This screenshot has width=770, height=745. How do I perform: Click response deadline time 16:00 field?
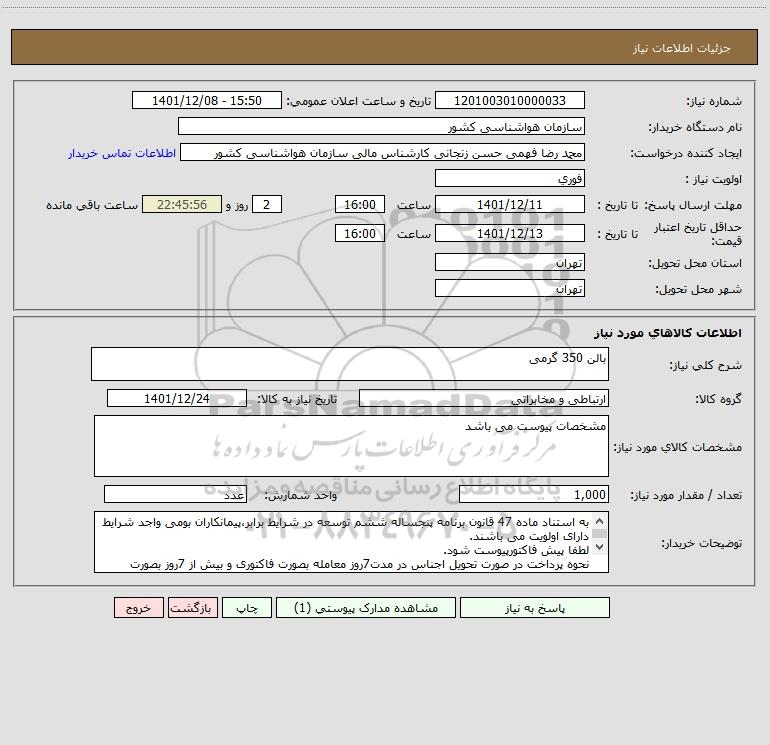pyautogui.click(x=359, y=204)
